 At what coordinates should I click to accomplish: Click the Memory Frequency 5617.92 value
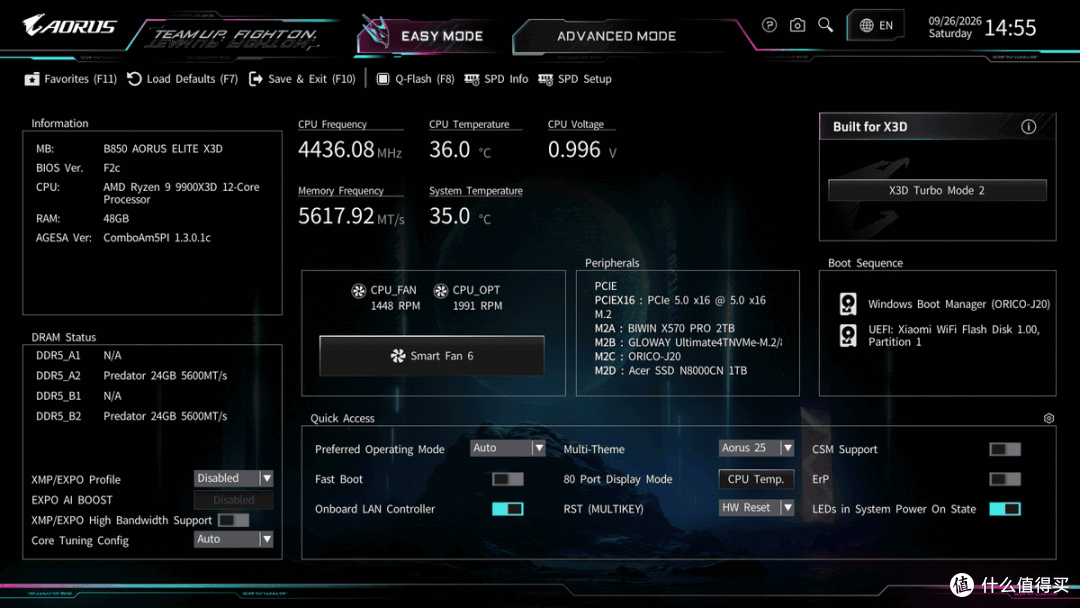[336, 216]
